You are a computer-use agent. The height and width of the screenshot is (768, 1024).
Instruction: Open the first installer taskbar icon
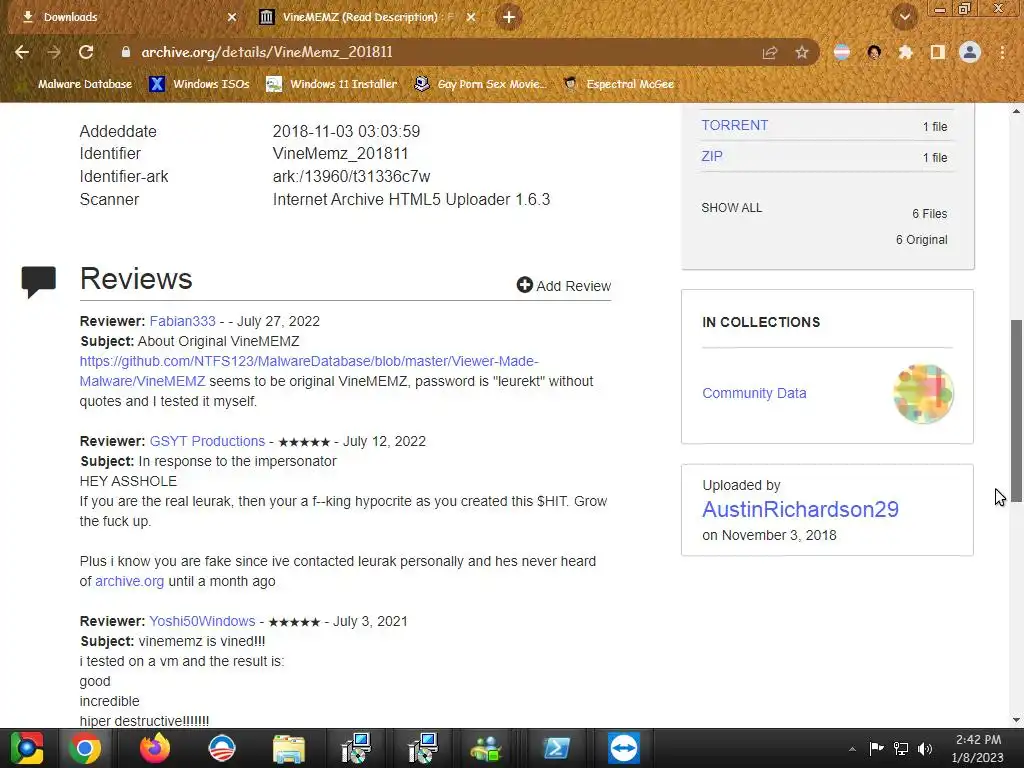coord(356,748)
